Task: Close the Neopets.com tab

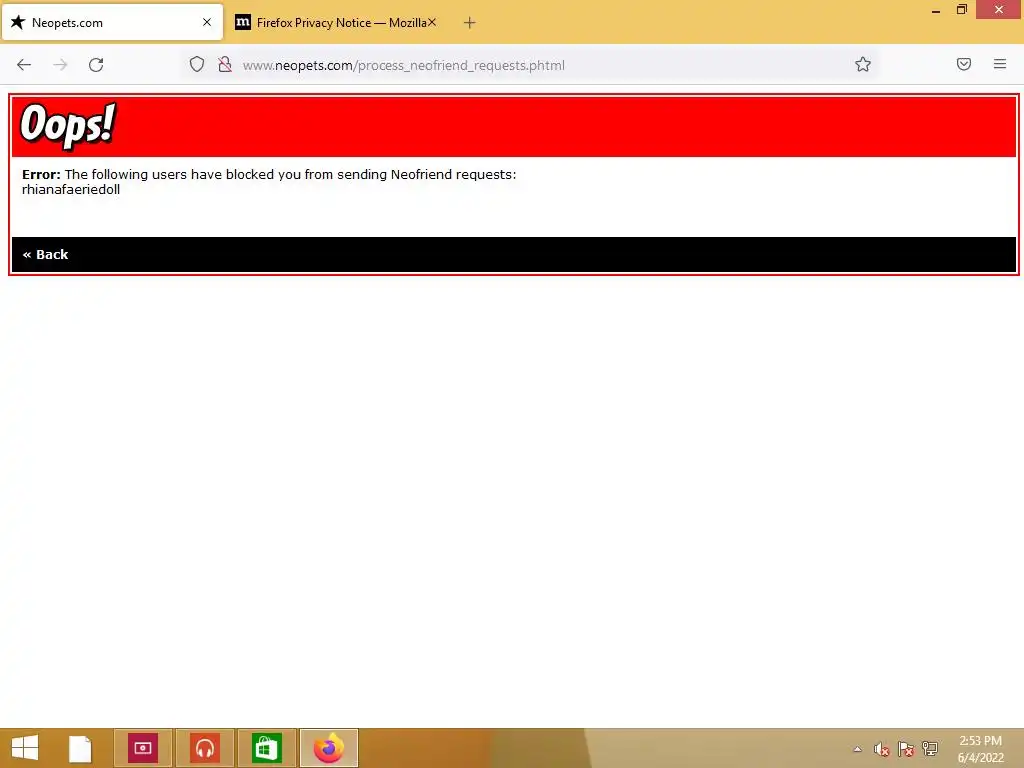Action: coord(207,22)
